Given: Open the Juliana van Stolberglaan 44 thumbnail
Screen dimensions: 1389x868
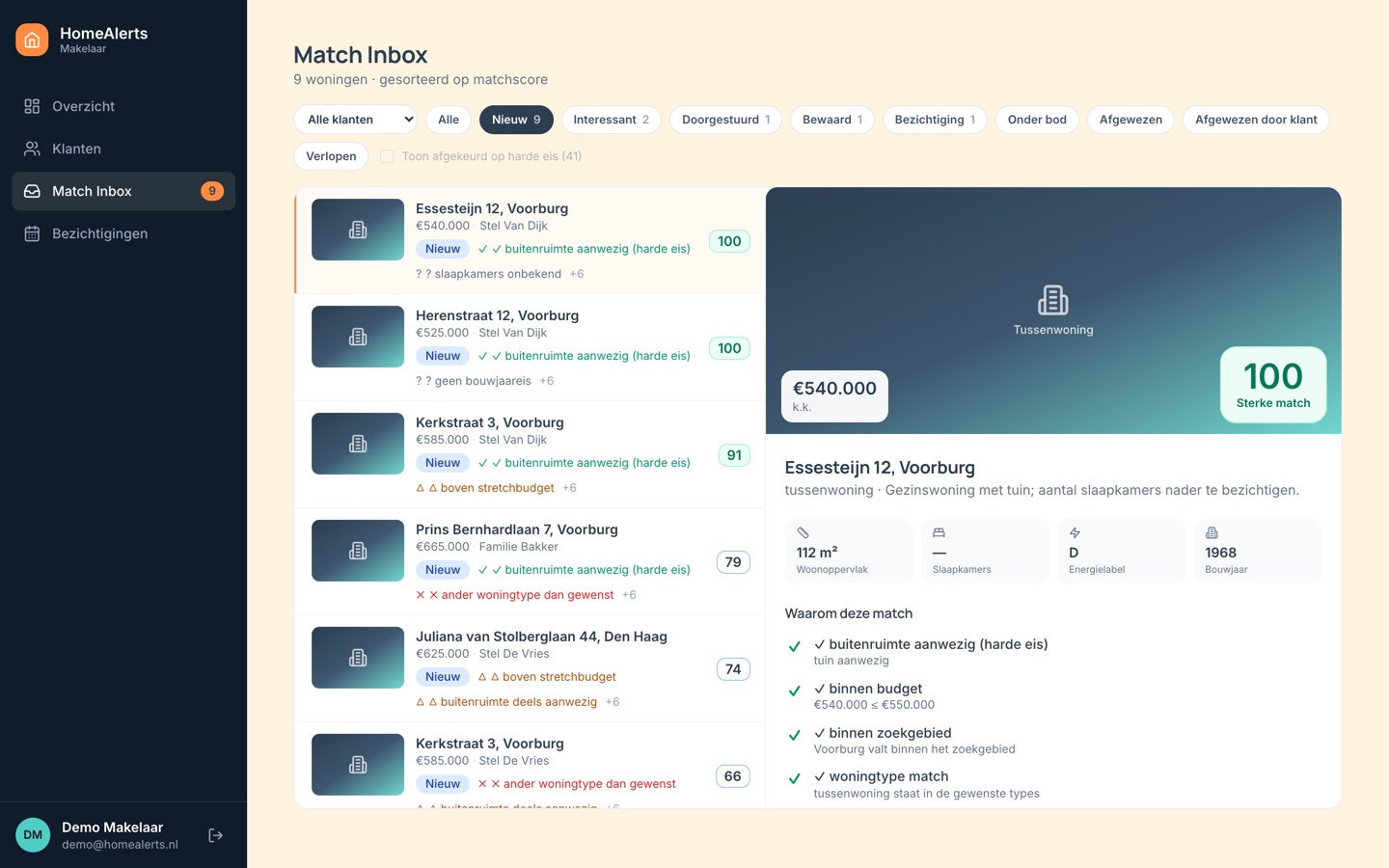Looking at the screenshot, I should (358, 658).
